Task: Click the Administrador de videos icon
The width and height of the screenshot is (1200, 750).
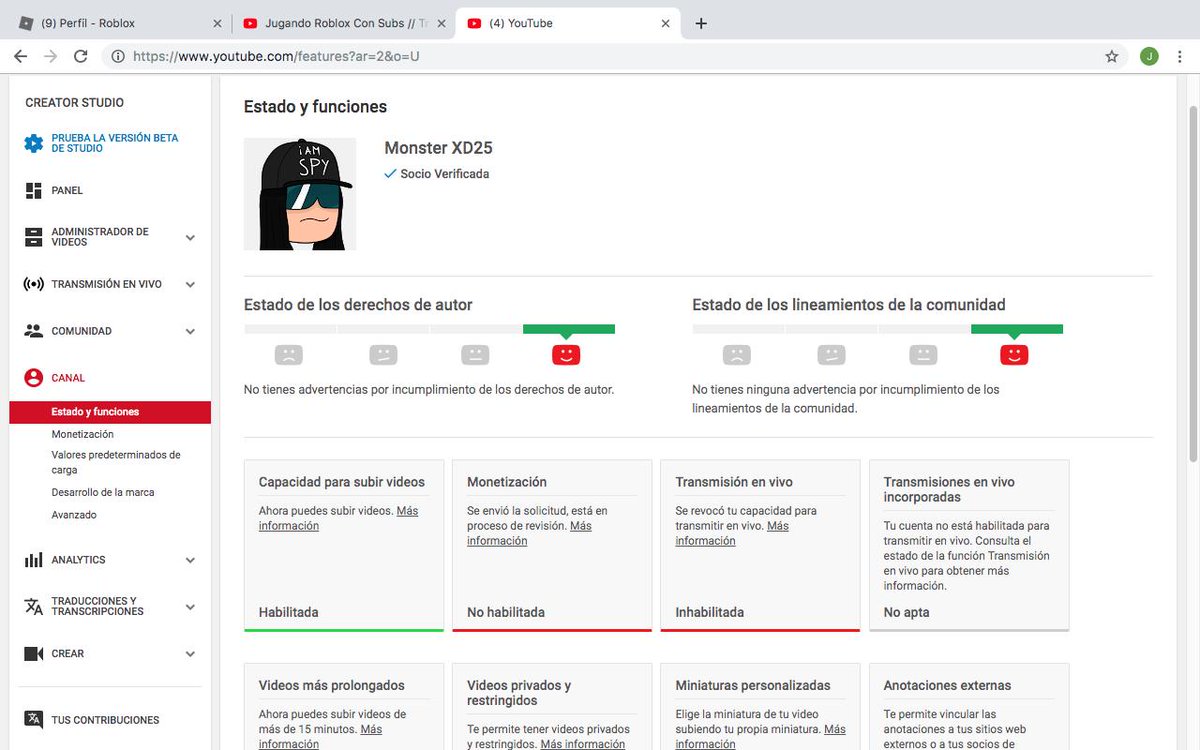Action: tap(34, 237)
